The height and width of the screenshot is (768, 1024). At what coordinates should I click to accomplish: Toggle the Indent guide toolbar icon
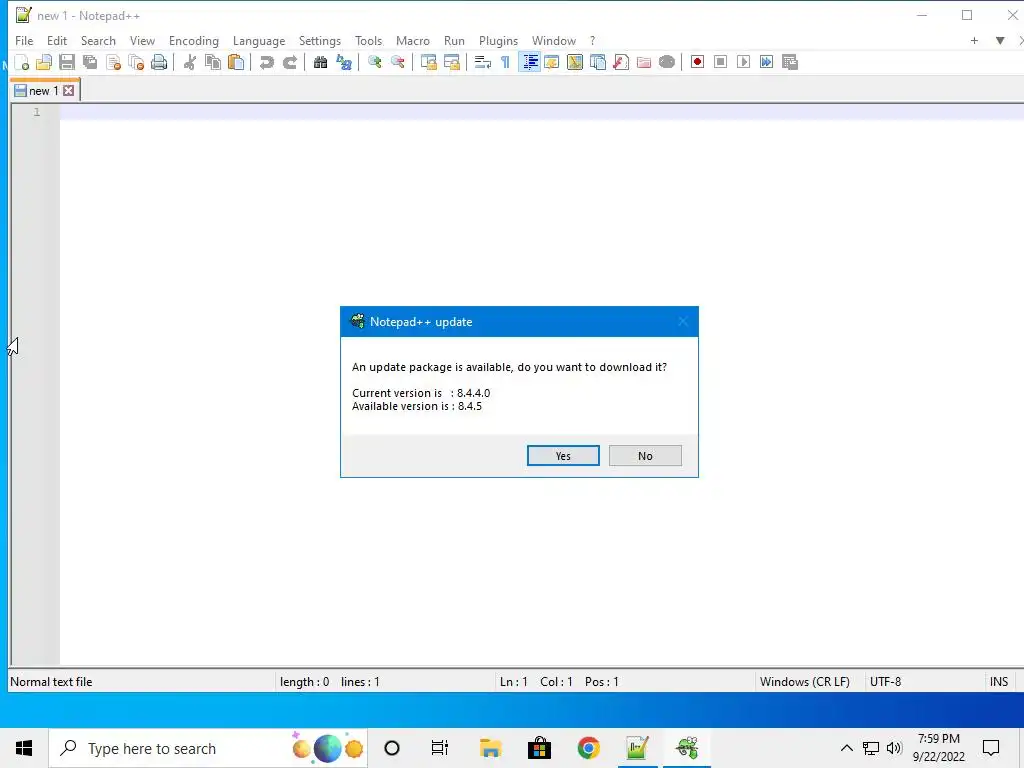click(x=530, y=62)
